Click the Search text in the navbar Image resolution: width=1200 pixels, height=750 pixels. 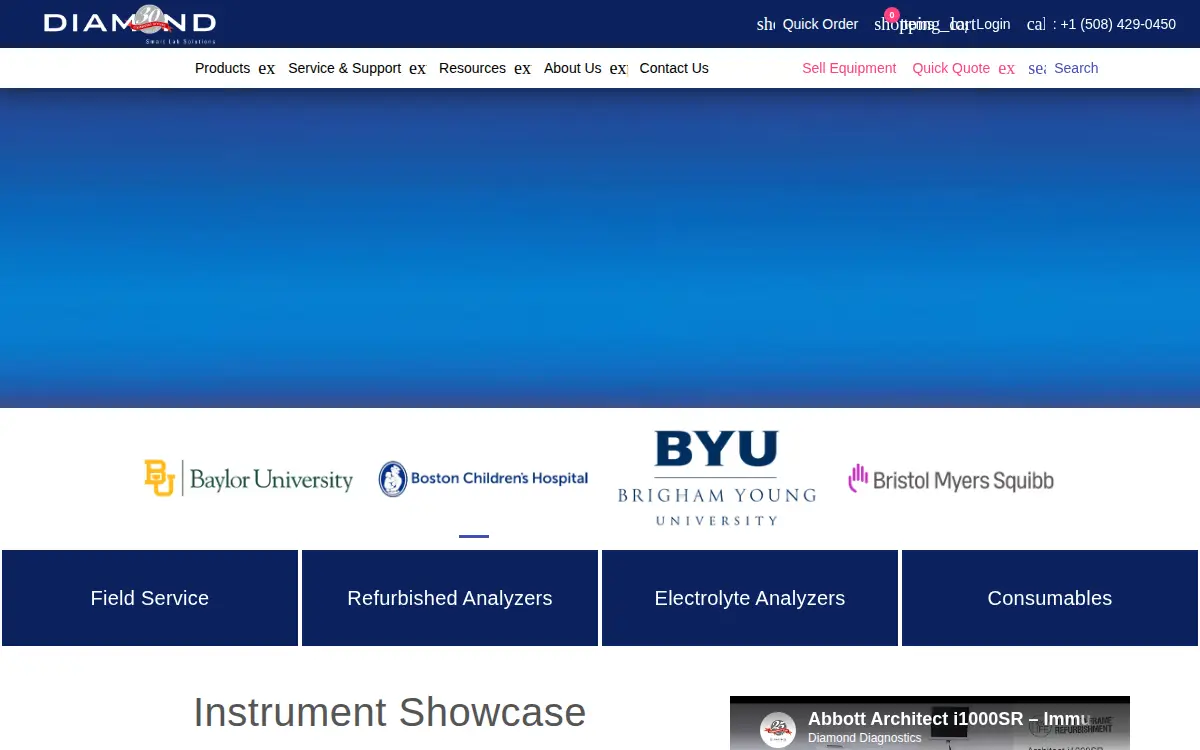(x=1076, y=68)
